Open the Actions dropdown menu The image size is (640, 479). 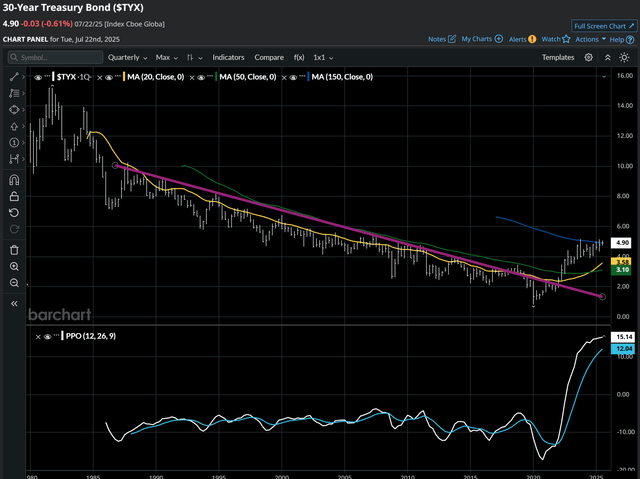click(x=590, y=39)
